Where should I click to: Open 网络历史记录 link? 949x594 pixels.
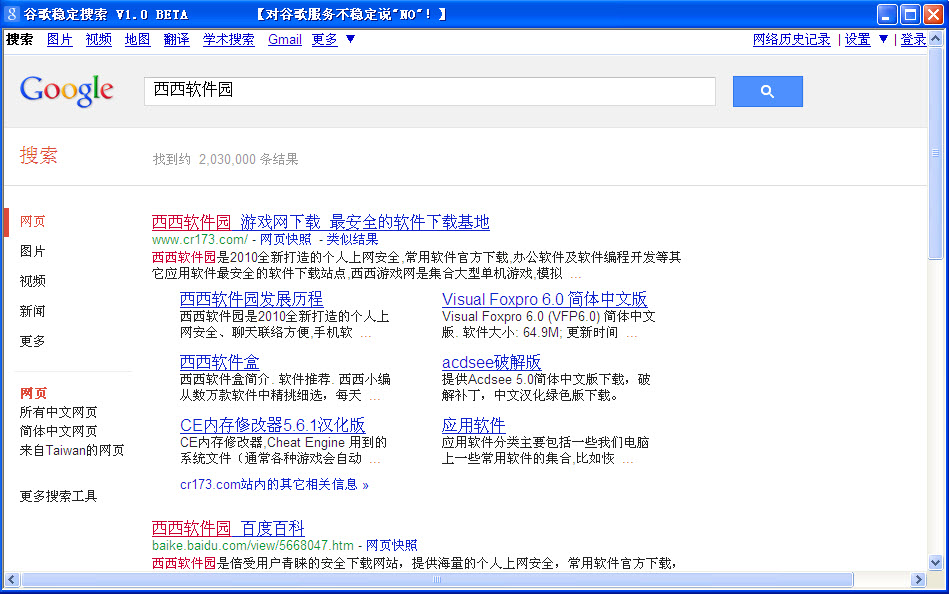click(x=792, y=39)
